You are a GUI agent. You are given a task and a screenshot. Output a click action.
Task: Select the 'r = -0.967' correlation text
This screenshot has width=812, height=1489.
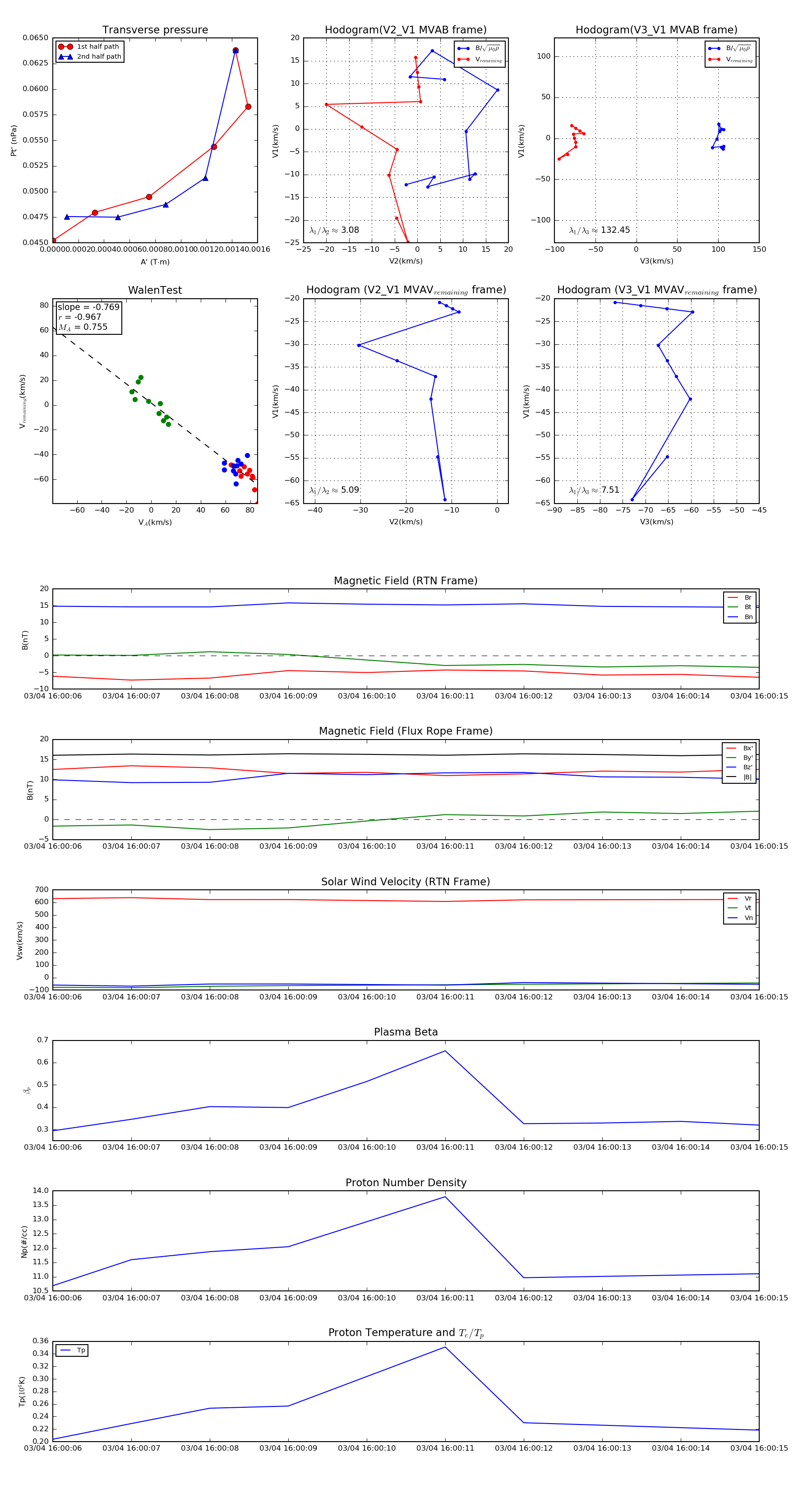80,317
